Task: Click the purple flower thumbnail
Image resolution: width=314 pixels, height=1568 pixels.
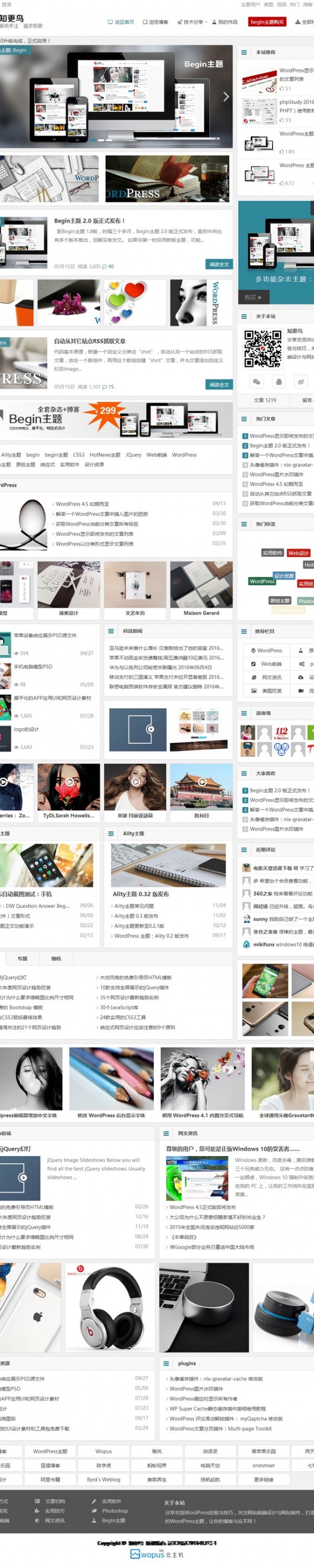Action: coord(69,303)
